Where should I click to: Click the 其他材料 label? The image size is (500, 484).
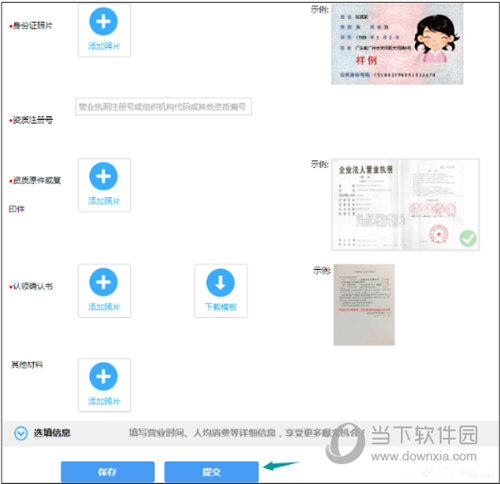tap(27, 365)
